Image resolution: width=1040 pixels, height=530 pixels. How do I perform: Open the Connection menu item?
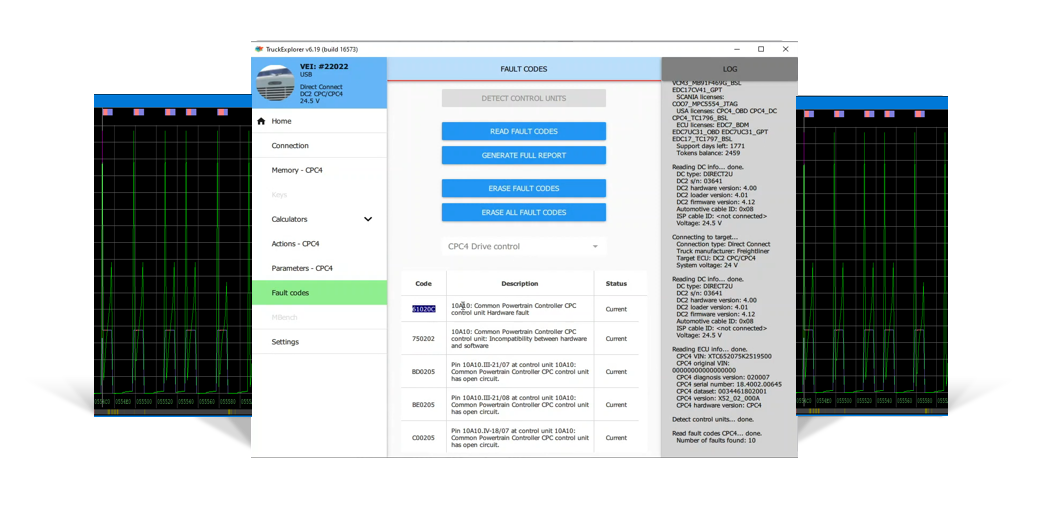[x=290, y=146]
